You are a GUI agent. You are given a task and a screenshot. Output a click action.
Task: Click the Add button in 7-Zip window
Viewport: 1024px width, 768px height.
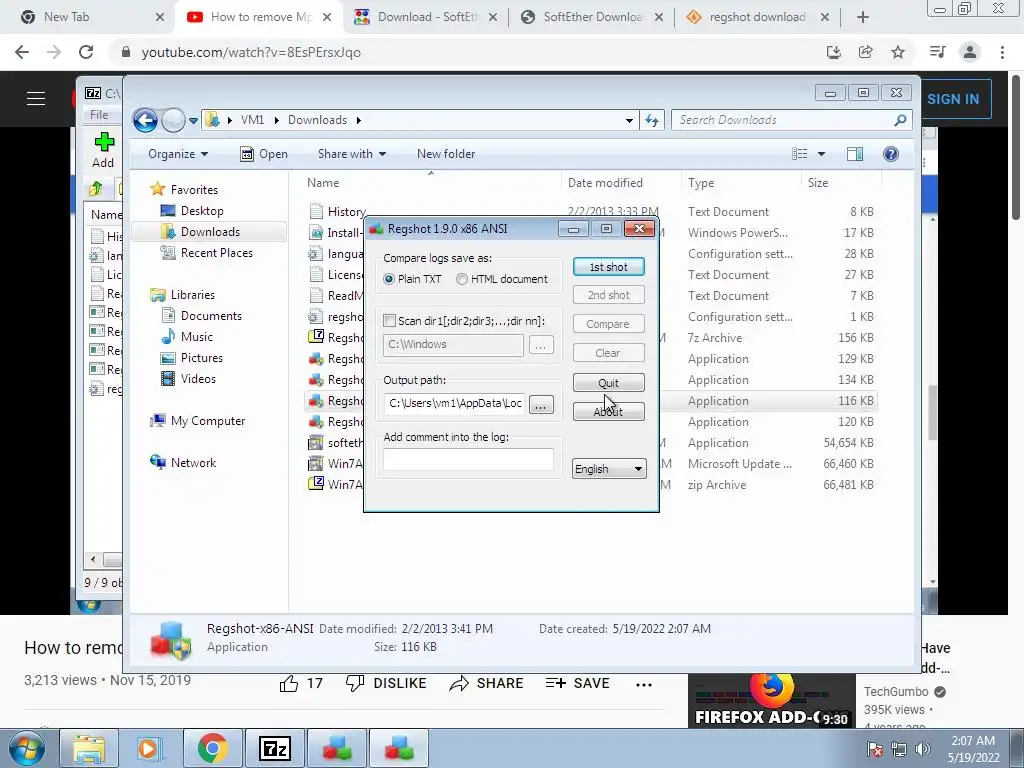pyautogui.click(x=103, y=150)
